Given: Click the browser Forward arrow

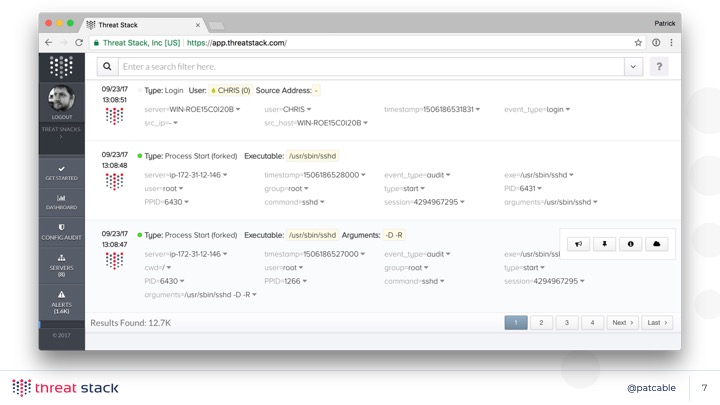Looking at the screenshot, I should 64,43.
